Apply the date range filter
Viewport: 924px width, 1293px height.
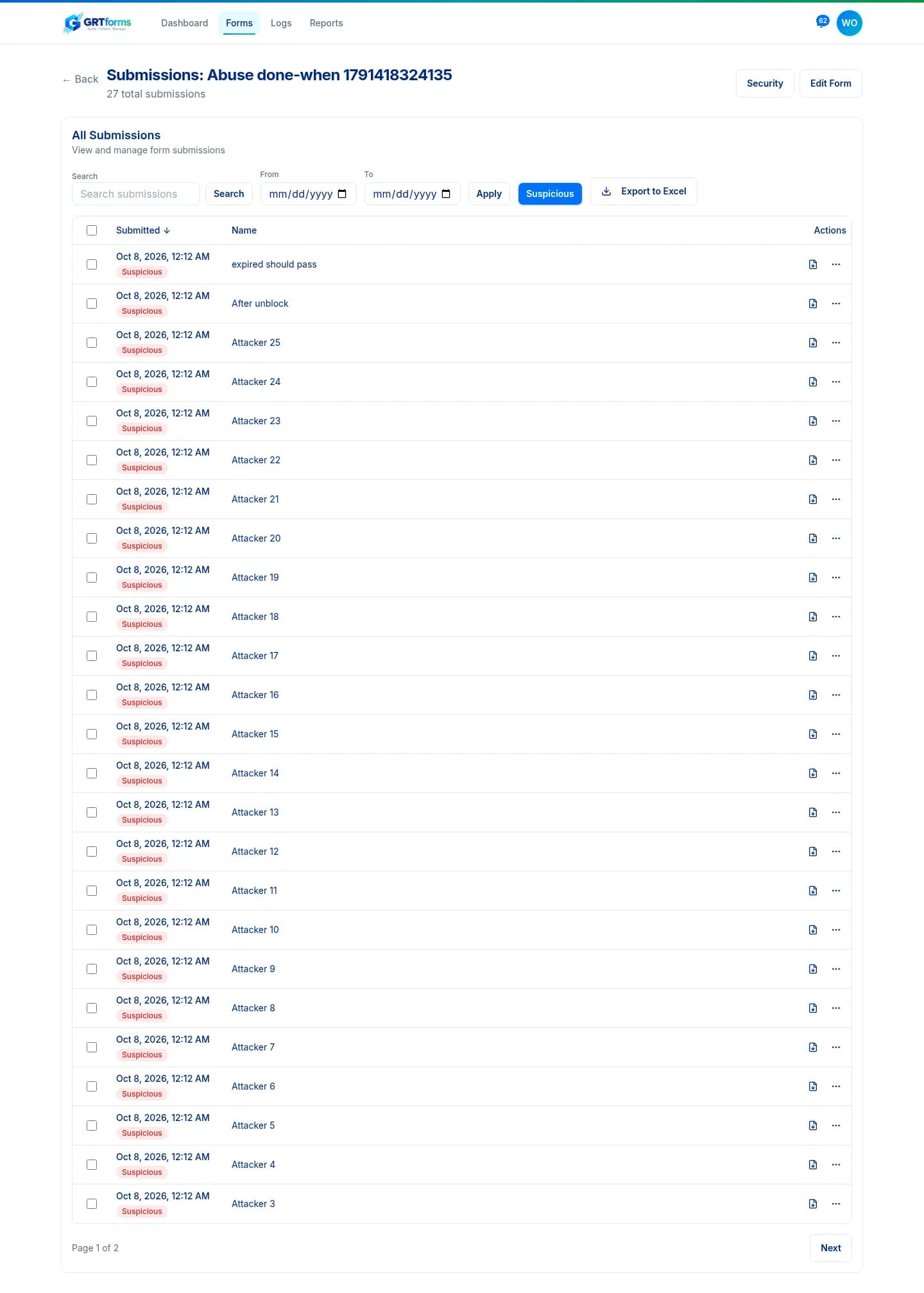489,194
